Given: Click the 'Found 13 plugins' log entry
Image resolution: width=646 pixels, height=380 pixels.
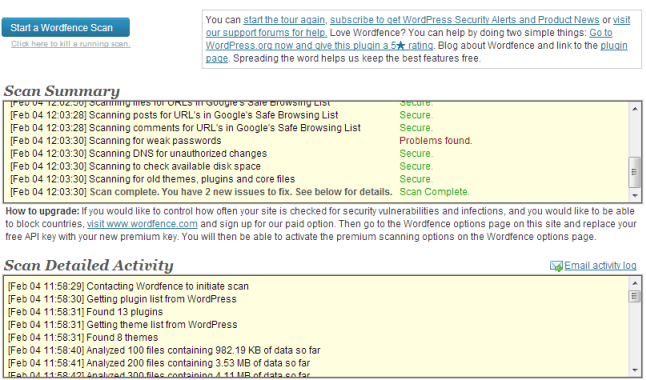Looking at the screenshot, I should [85, 312].
